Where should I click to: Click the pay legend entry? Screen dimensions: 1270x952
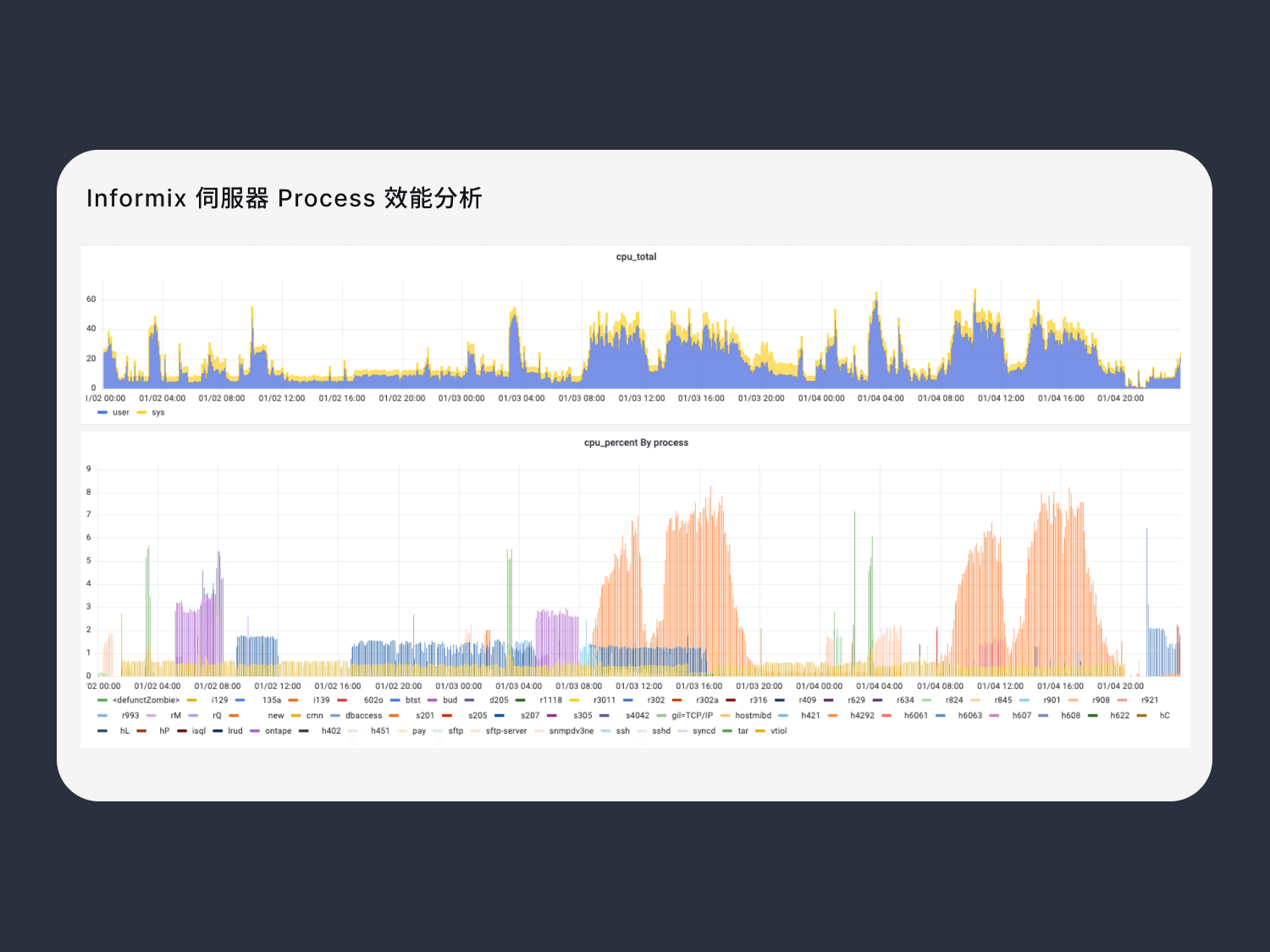419,731
